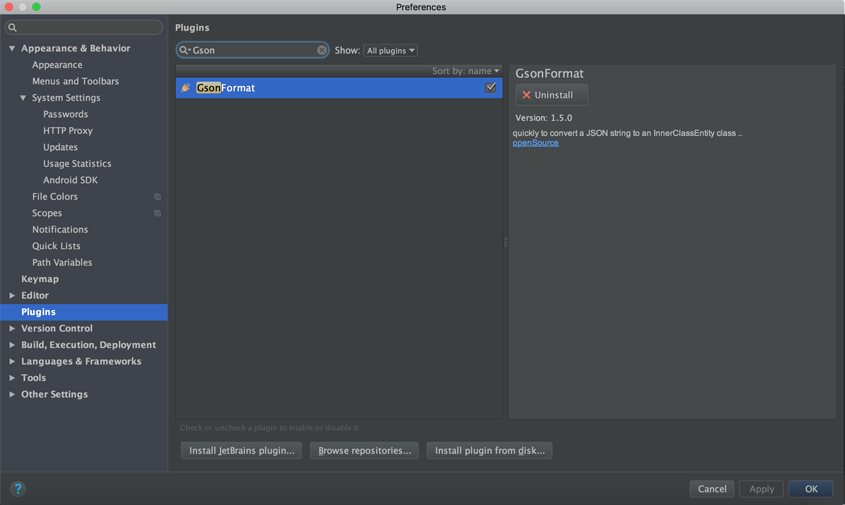Click the help question mark icon
Viewport: 845px width, 505px height.
(18, 488)
